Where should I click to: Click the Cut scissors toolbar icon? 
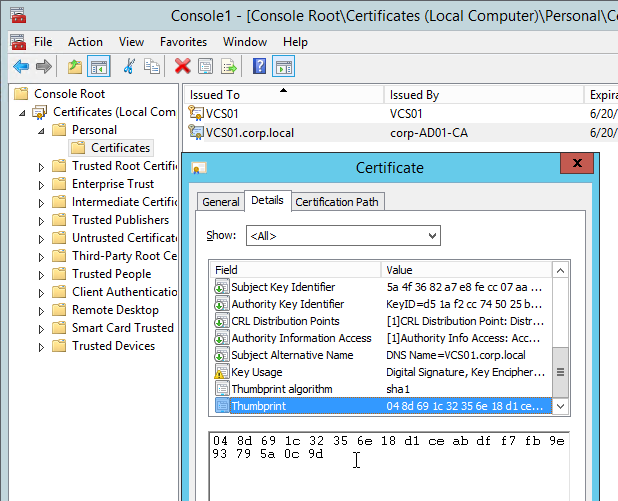click(x=129, y=66)
